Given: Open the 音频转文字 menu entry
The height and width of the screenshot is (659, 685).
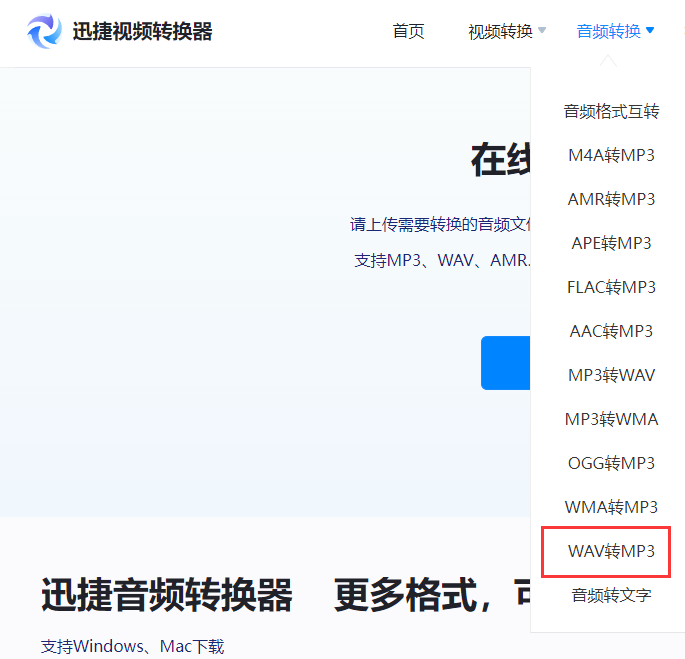Looking at the screenshot, I should 611,595.
